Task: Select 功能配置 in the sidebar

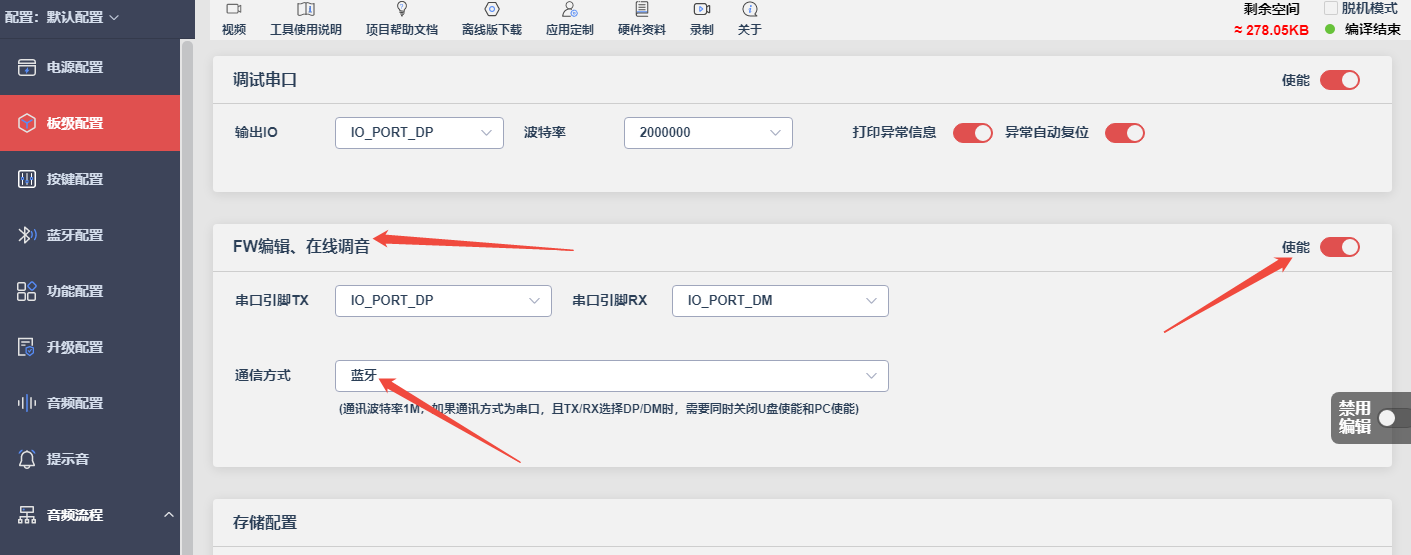Action: (x=90, y=291)
